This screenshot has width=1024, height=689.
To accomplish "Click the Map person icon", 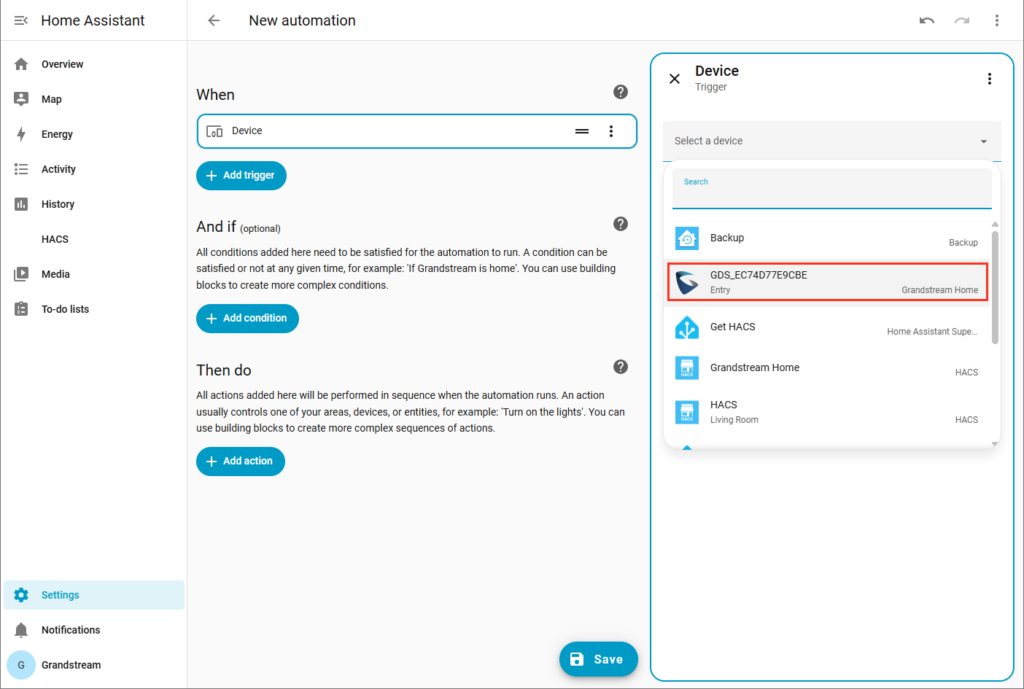I will 21,99.
